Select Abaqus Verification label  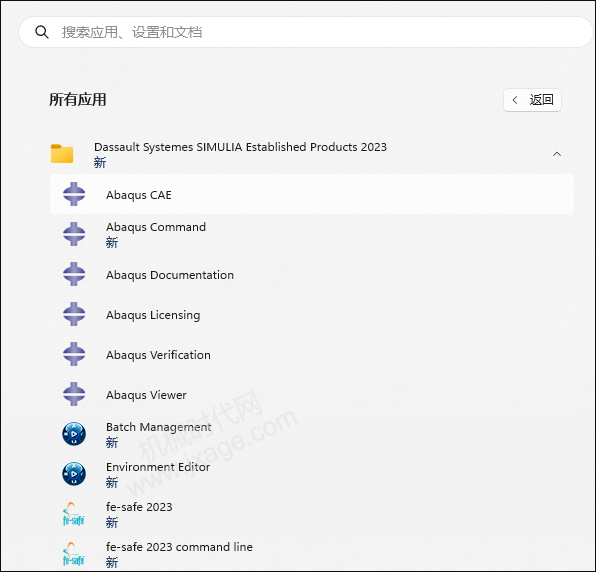(x=158, y=355)
